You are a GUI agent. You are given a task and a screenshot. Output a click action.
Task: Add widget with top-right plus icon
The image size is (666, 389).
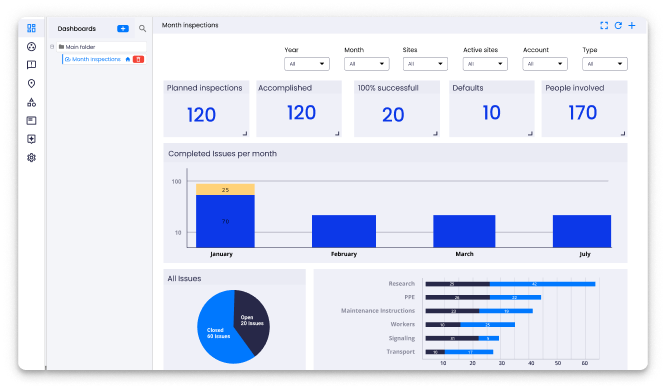632,25
